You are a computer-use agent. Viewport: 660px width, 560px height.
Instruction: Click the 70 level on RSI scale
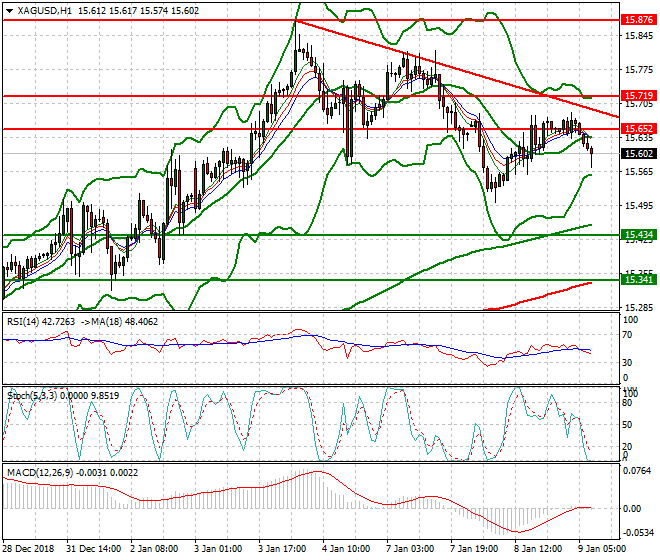(627, 335)
